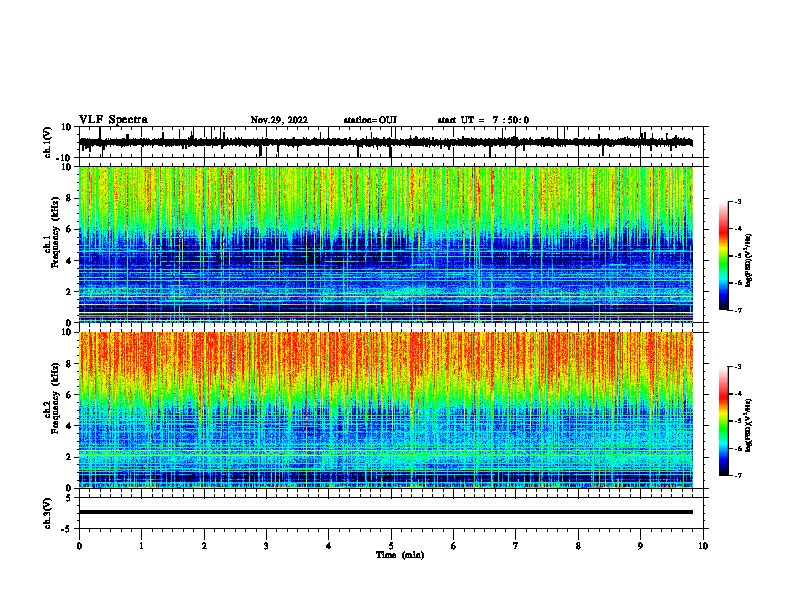Click the "ch.1(V)" waveform axis label

(x=48, y=142)
